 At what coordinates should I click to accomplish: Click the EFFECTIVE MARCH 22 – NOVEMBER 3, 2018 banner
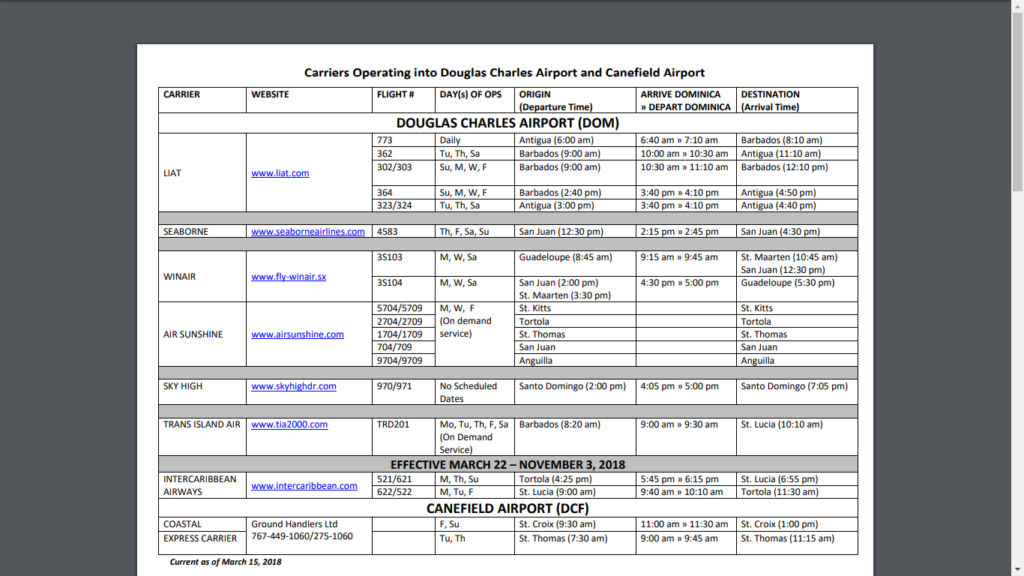pyautogui.click(x=507, y=464)
